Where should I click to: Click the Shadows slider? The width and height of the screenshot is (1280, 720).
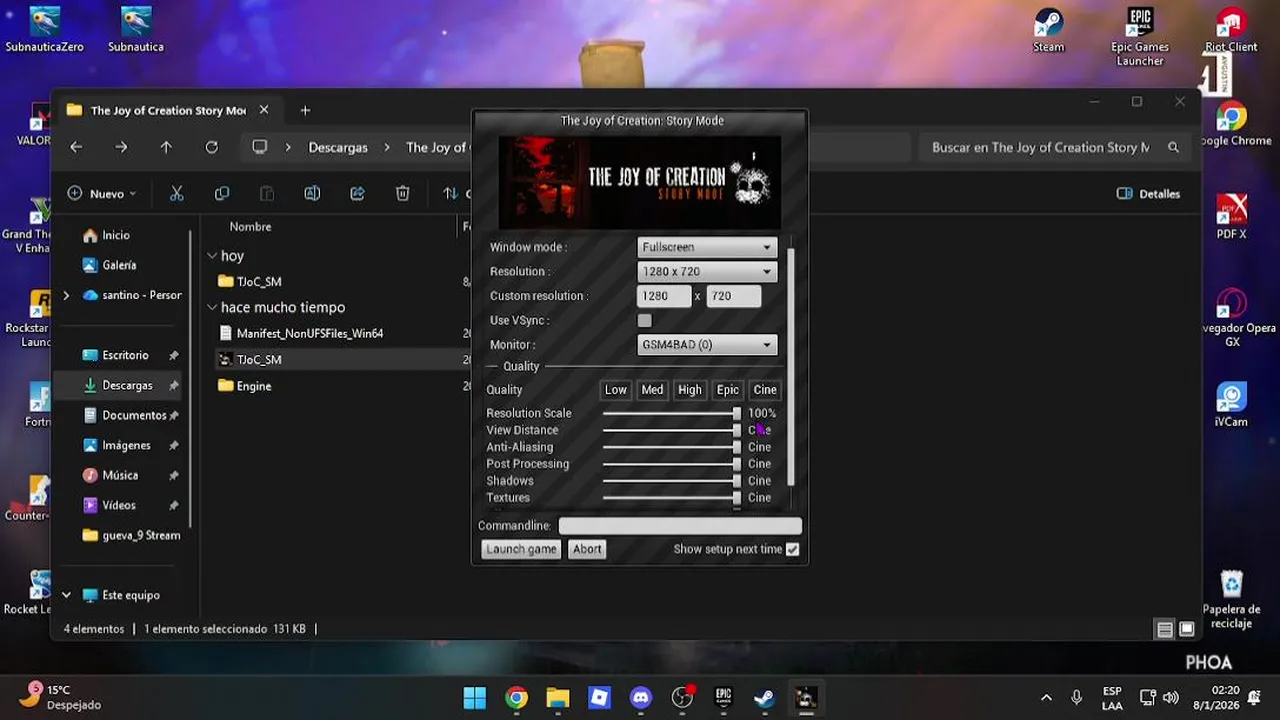[672, 481]
